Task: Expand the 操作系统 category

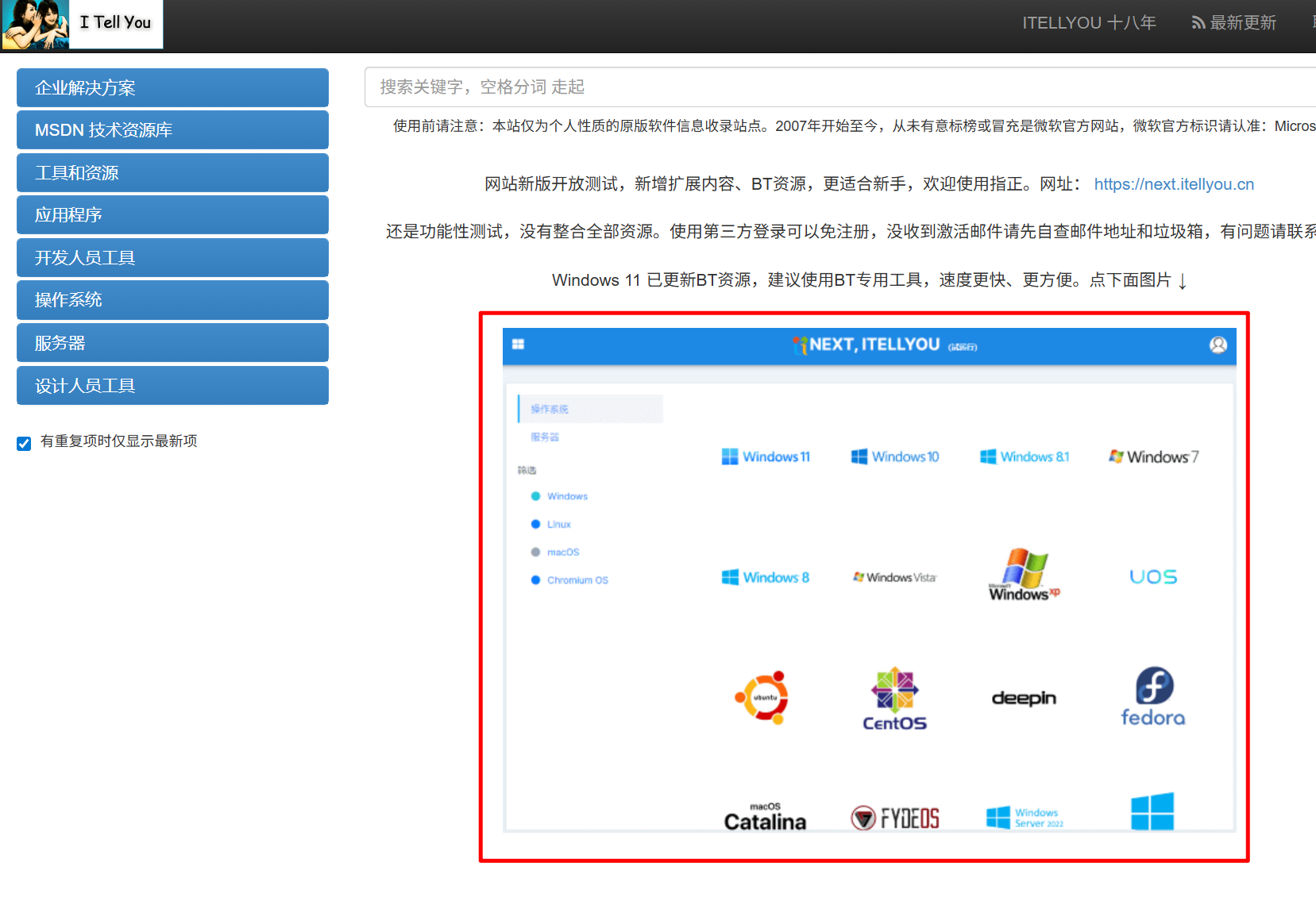Action: coord(172,299)
